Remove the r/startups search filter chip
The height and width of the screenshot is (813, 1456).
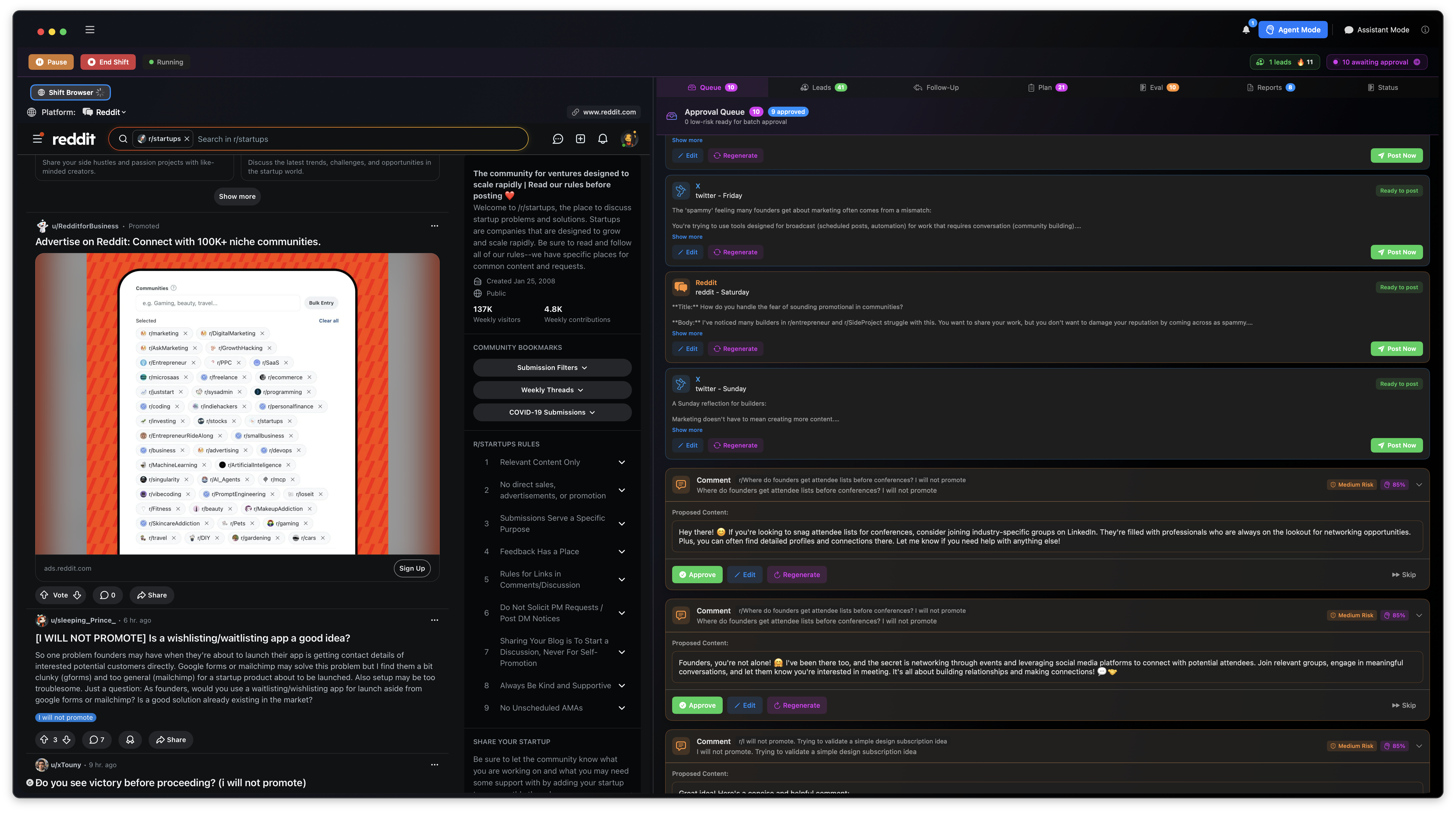point(187,139)
